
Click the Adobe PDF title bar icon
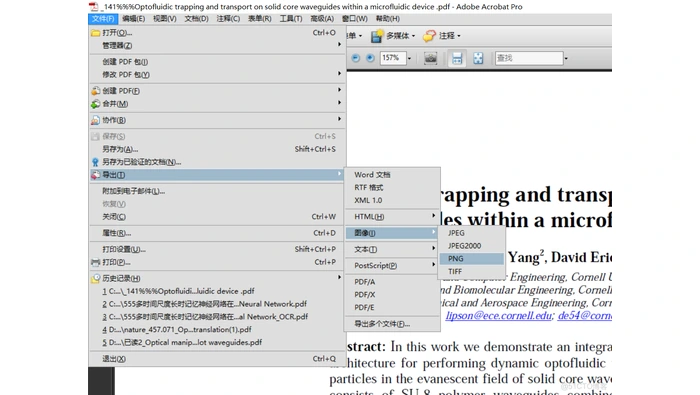93,6
